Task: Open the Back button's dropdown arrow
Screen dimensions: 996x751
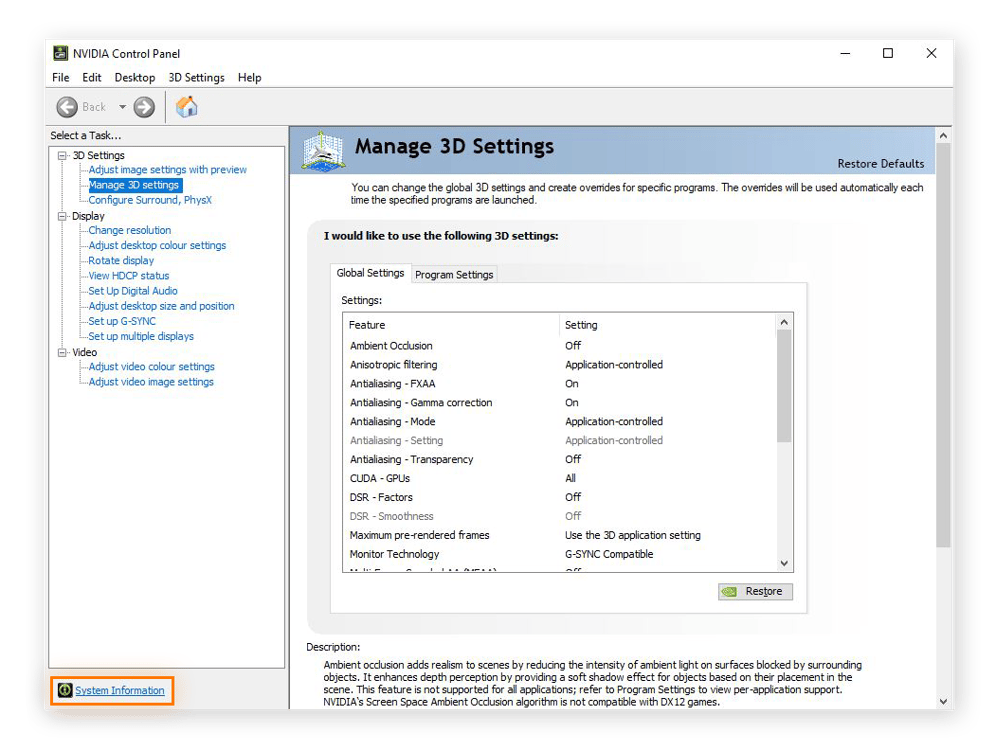Action: (x=121, y=106)
